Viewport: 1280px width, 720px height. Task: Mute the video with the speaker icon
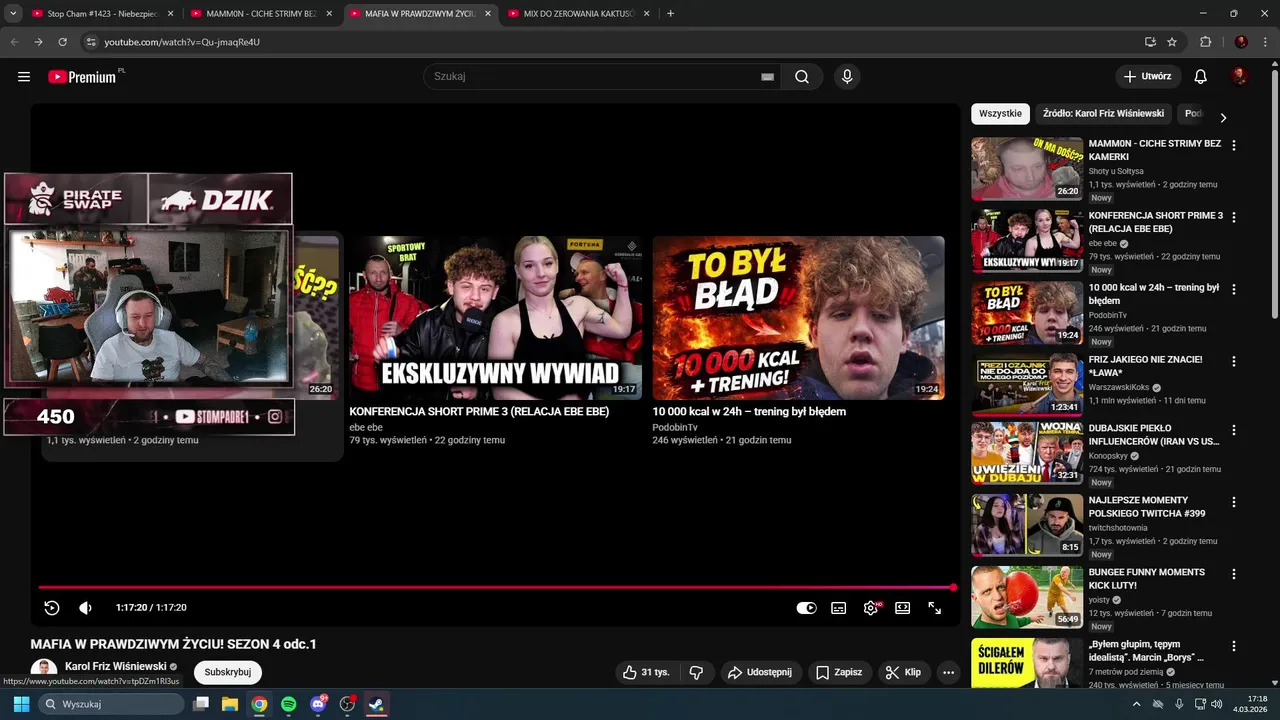(86, 608)
